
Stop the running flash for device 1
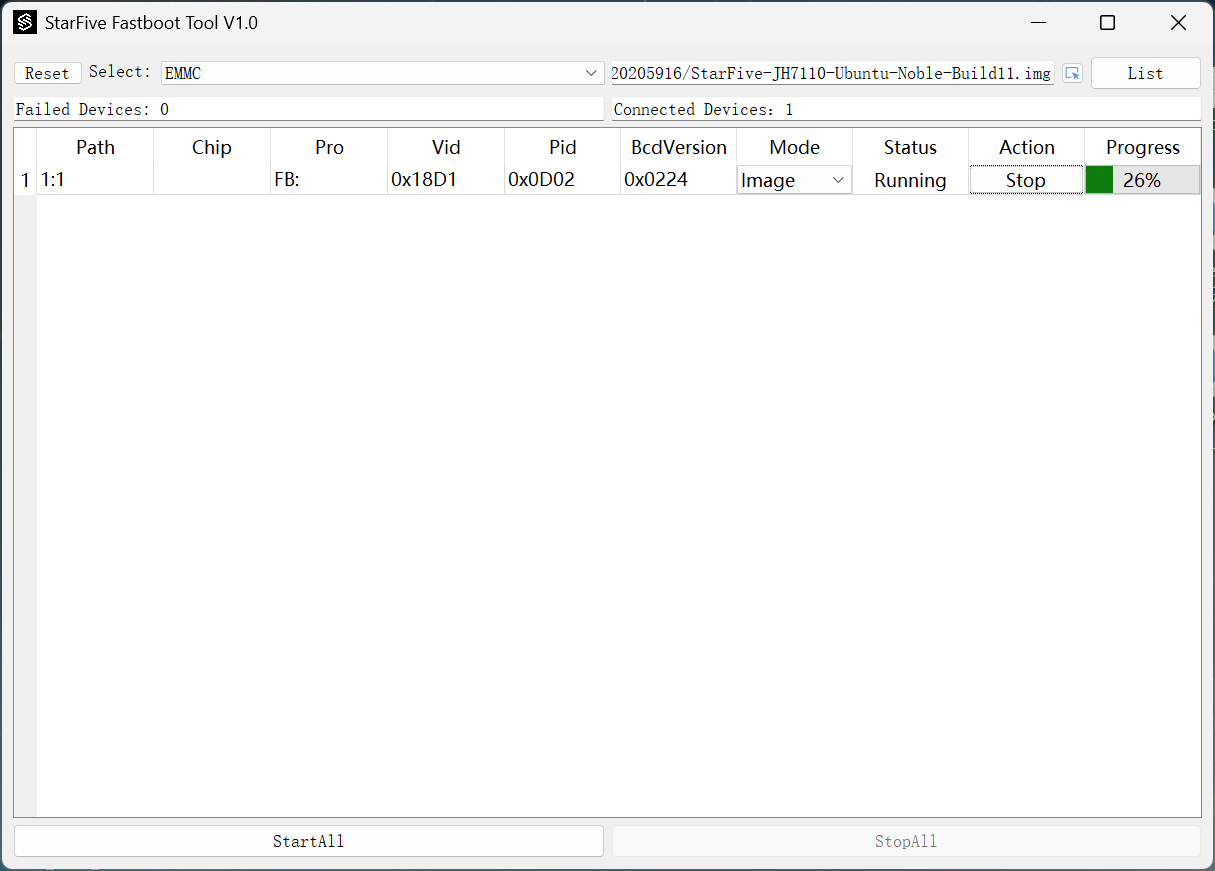1026,180
